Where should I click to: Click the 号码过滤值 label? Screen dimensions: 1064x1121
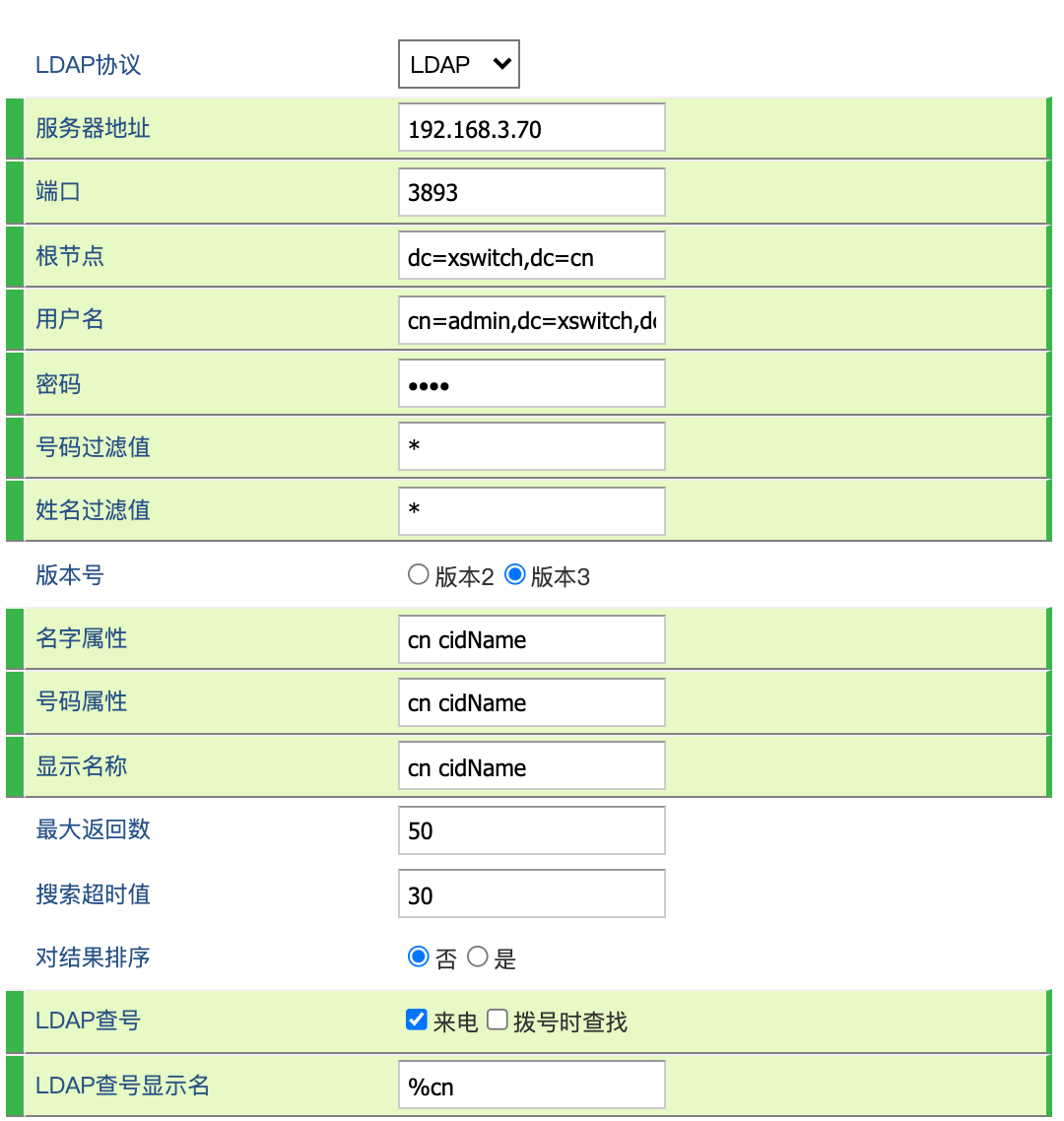(93, 447)
